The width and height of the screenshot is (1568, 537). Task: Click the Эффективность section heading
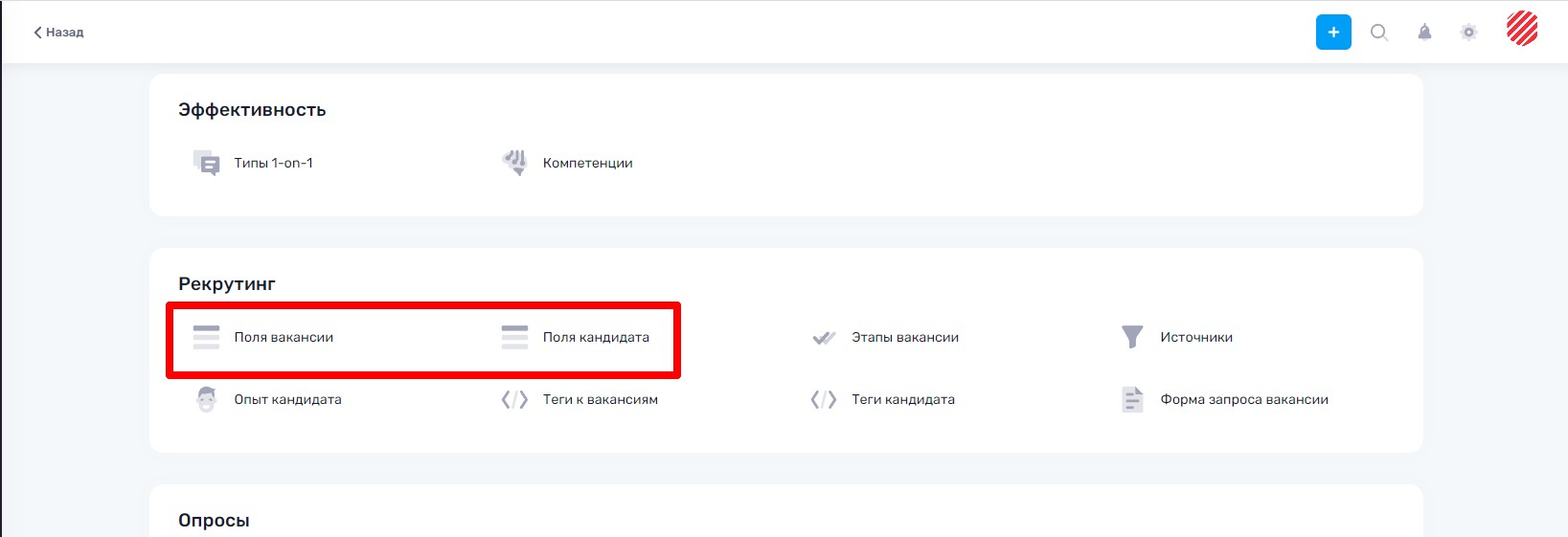pos(252,110)
